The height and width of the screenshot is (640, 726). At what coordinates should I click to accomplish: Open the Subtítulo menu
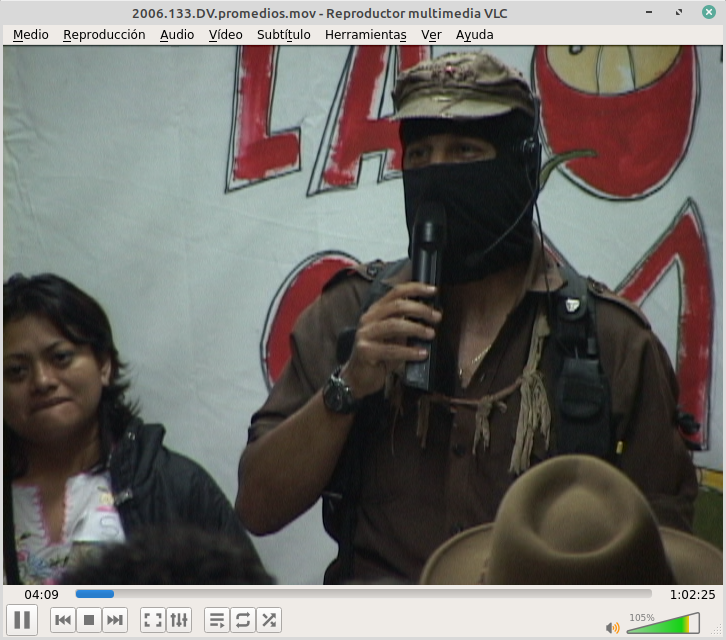click(x=283, y=35)
